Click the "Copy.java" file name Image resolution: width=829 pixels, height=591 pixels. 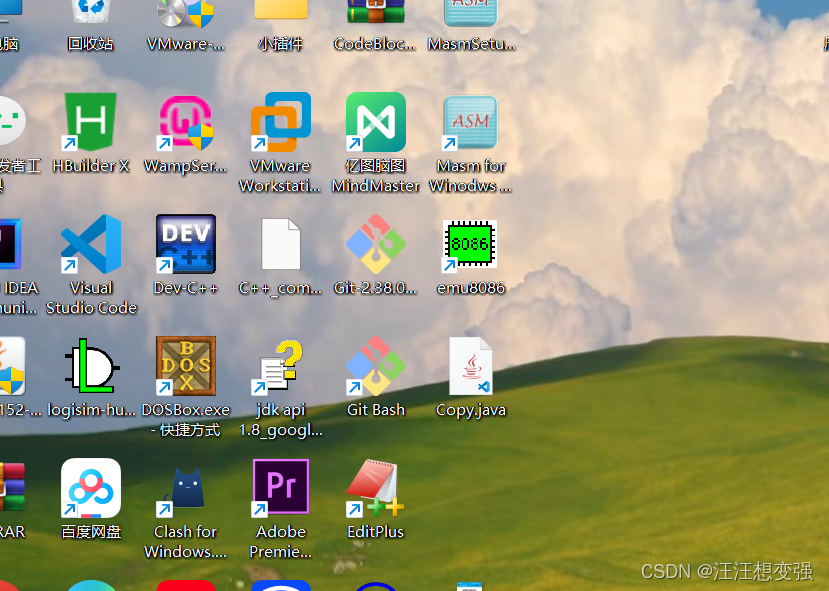[x=471, y=410]
